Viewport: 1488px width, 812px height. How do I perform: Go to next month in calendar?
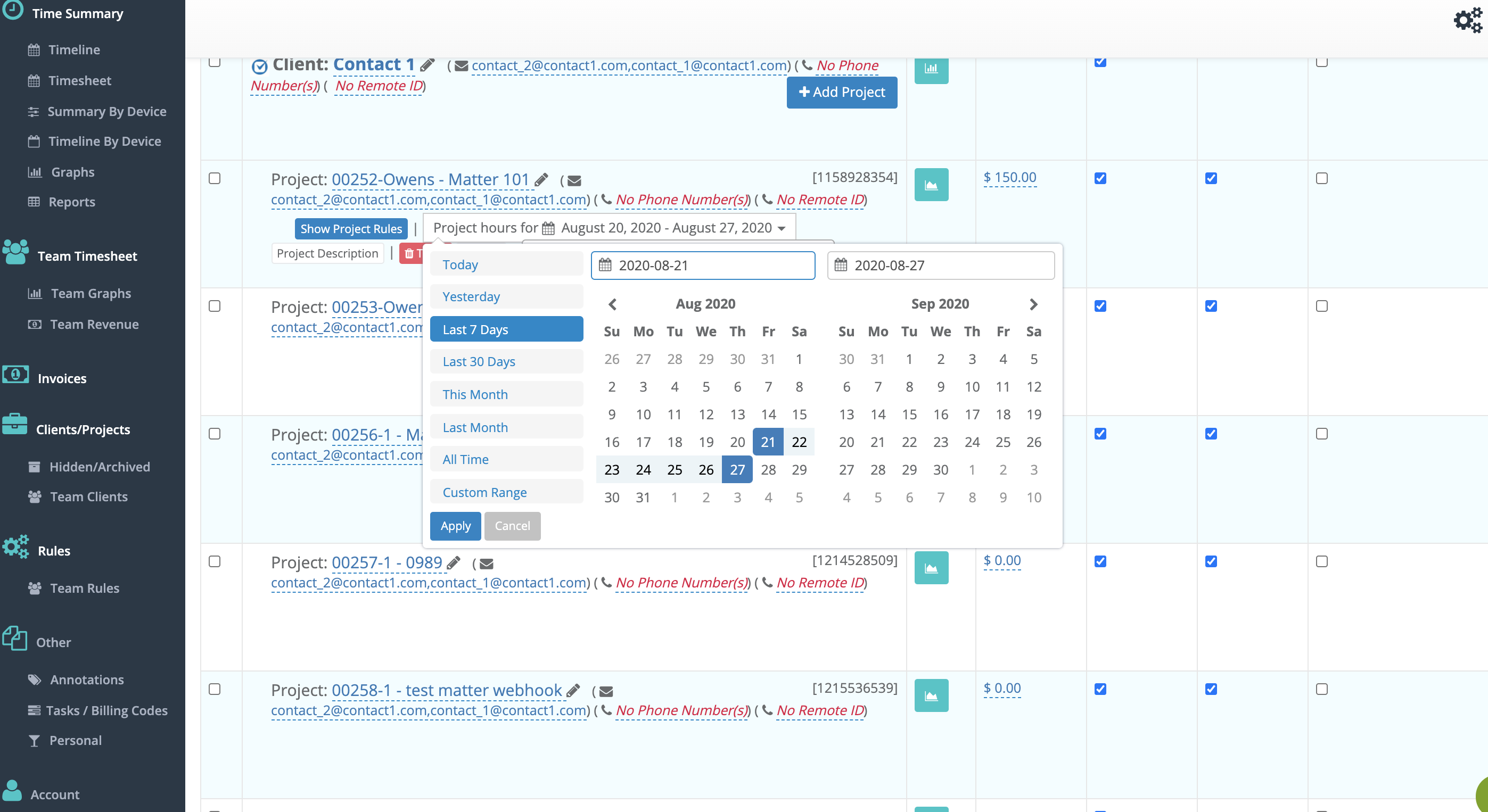pos(1033,304)
